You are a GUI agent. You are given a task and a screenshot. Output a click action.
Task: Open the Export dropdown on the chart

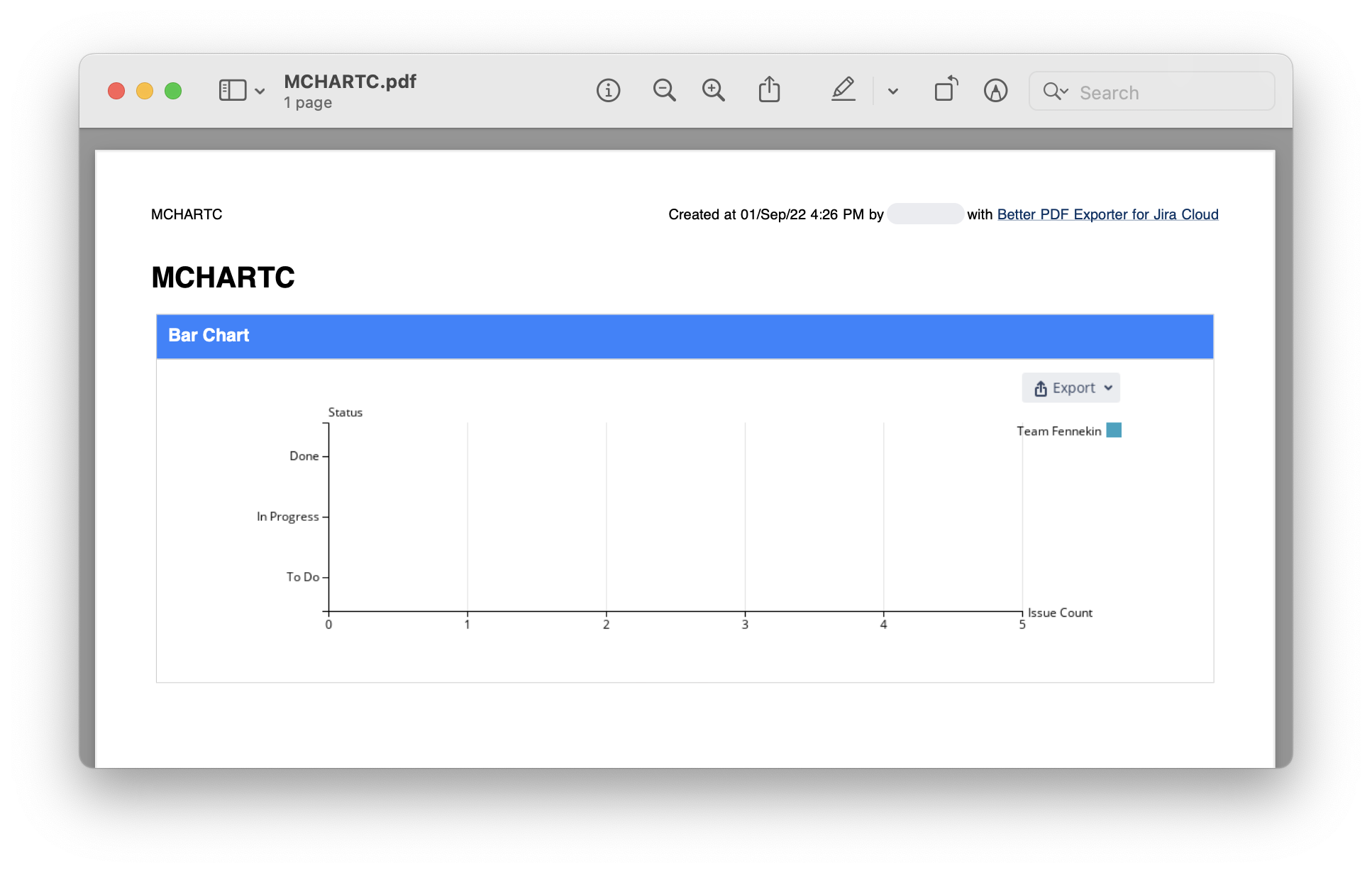coord(1108,388)
